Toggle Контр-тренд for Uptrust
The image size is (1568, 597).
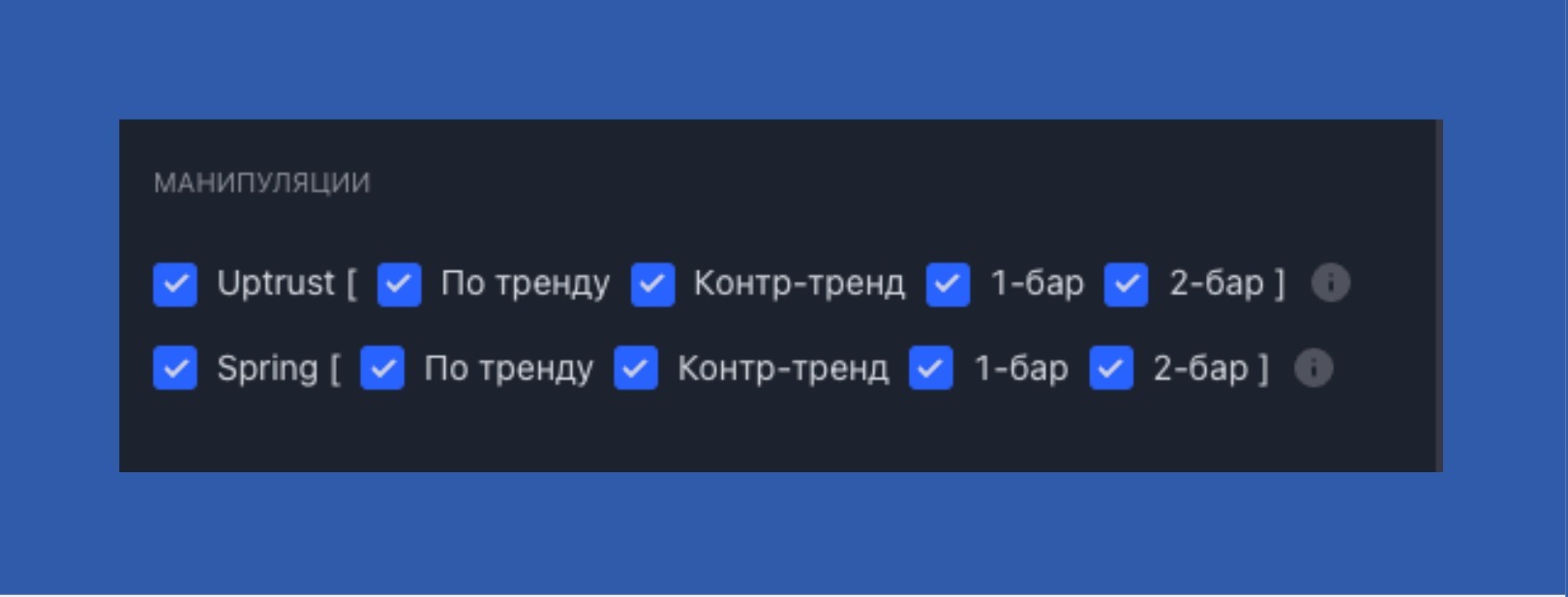[653, 284]
